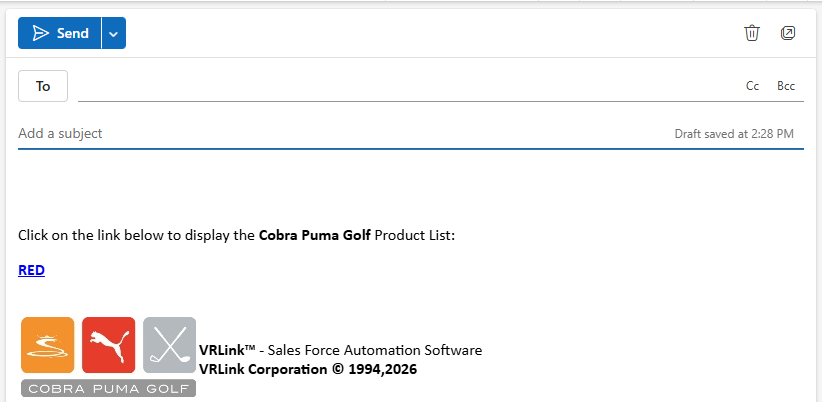Click the bold Cobra Puma Golf text in the message
This screenshot has height=402, width=822.
315,235
